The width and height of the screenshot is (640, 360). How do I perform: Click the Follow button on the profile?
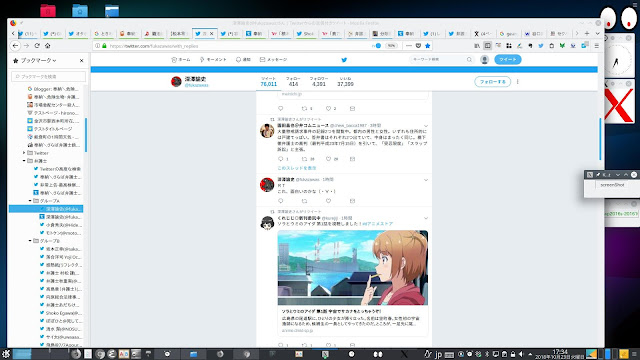click(x=492, y=82)
